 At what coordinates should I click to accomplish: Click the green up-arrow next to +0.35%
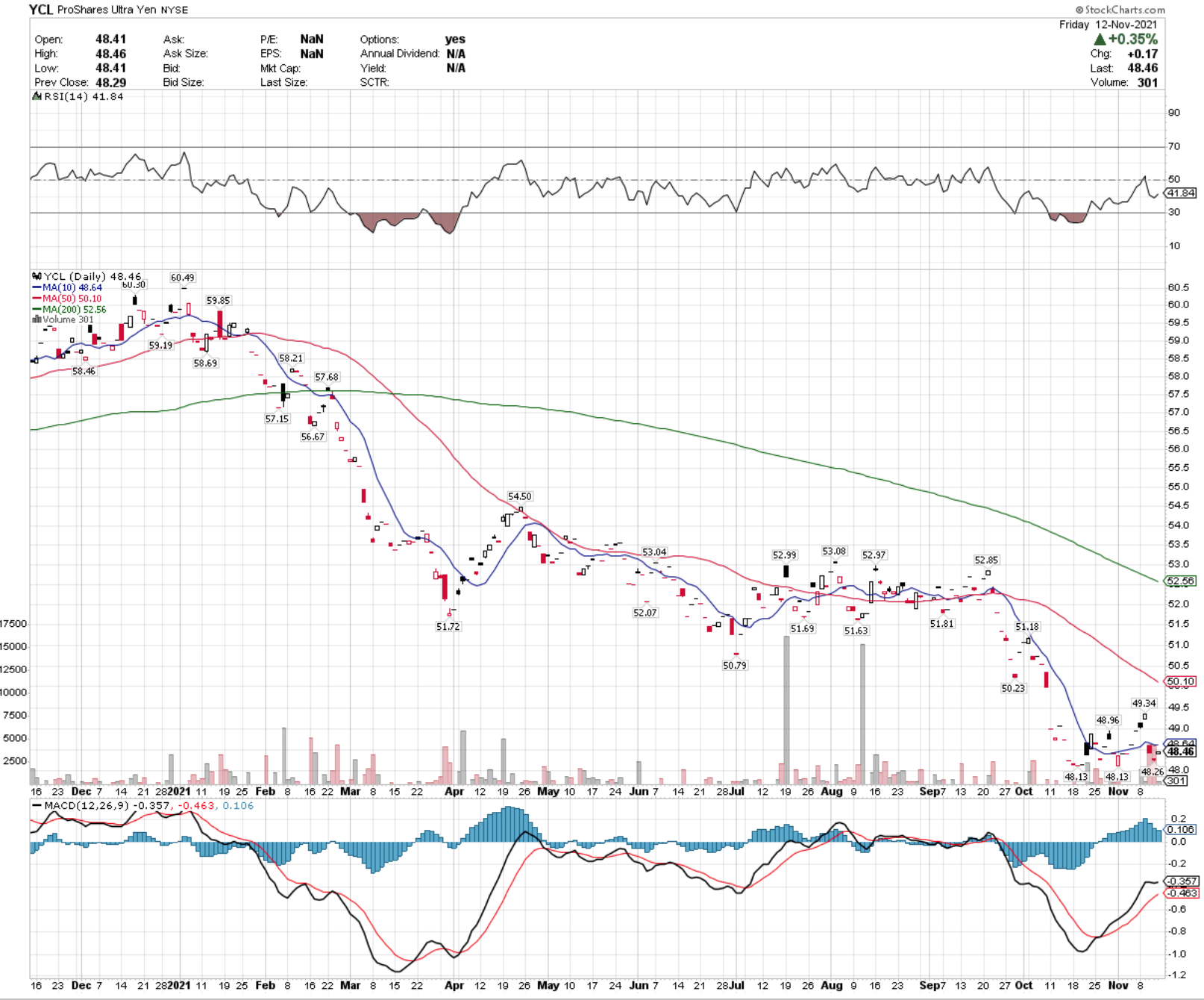(1100, 39)
